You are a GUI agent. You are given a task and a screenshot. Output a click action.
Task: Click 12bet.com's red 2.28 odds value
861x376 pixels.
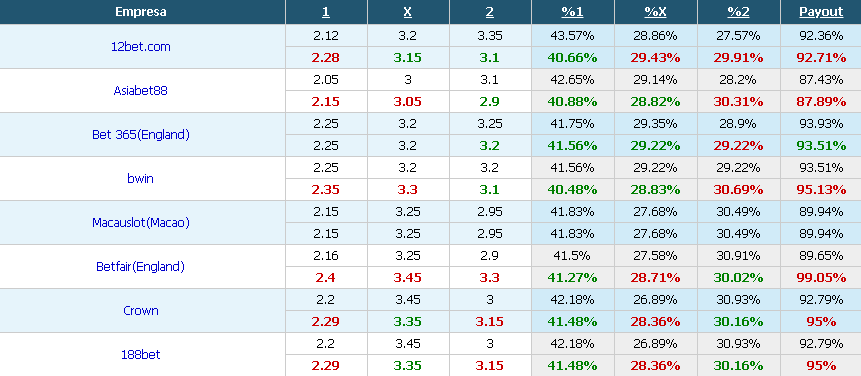click(x=326, y=58)
